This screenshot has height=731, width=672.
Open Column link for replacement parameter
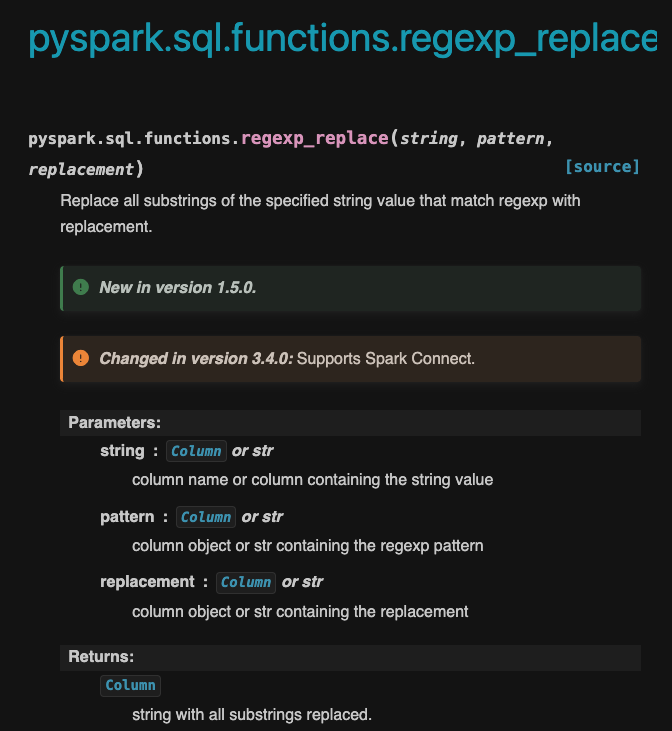246,582
